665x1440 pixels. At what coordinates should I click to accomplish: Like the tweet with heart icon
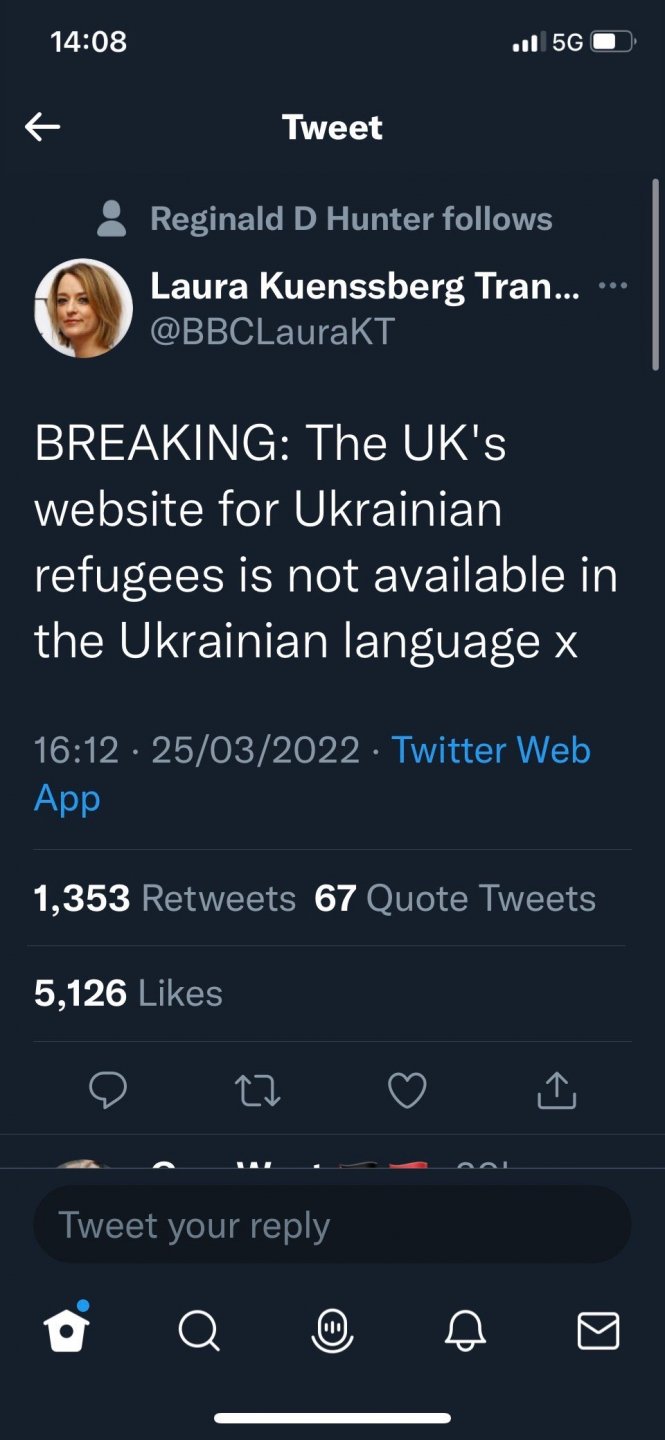coord(407,1090)
